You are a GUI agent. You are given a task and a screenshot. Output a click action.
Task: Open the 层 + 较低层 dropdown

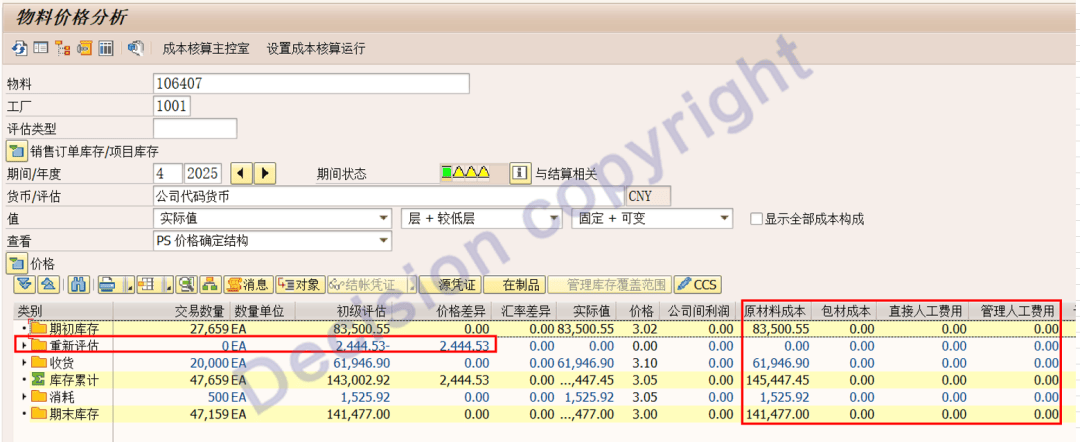point(552,218)
